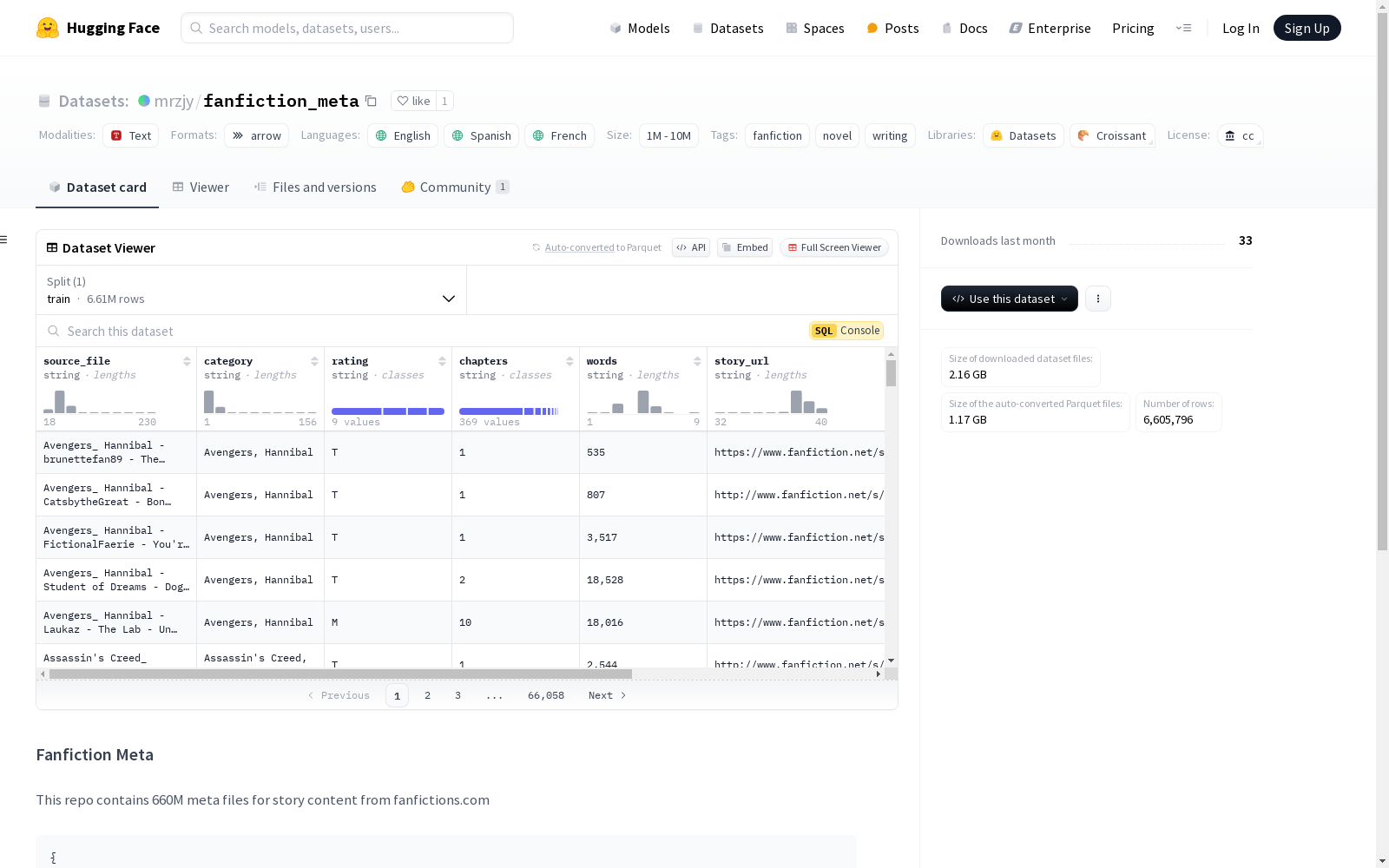Filter by Spanish language tag
Image resolution: width=1389 pixels, height=868 pixels.
click(x=482, y=135)
